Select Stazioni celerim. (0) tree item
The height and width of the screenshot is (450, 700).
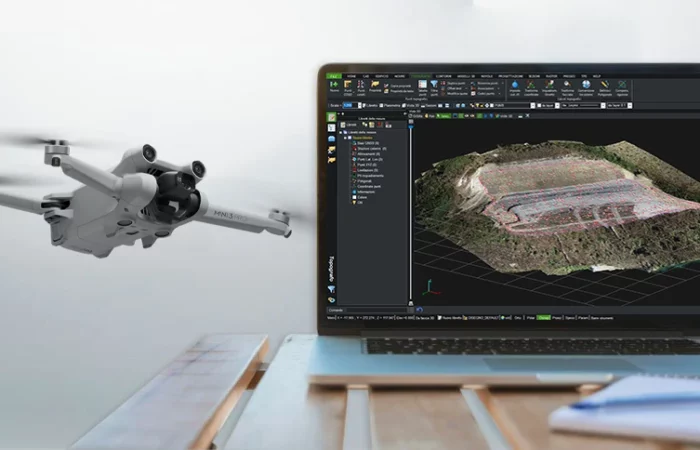(371, 149)
